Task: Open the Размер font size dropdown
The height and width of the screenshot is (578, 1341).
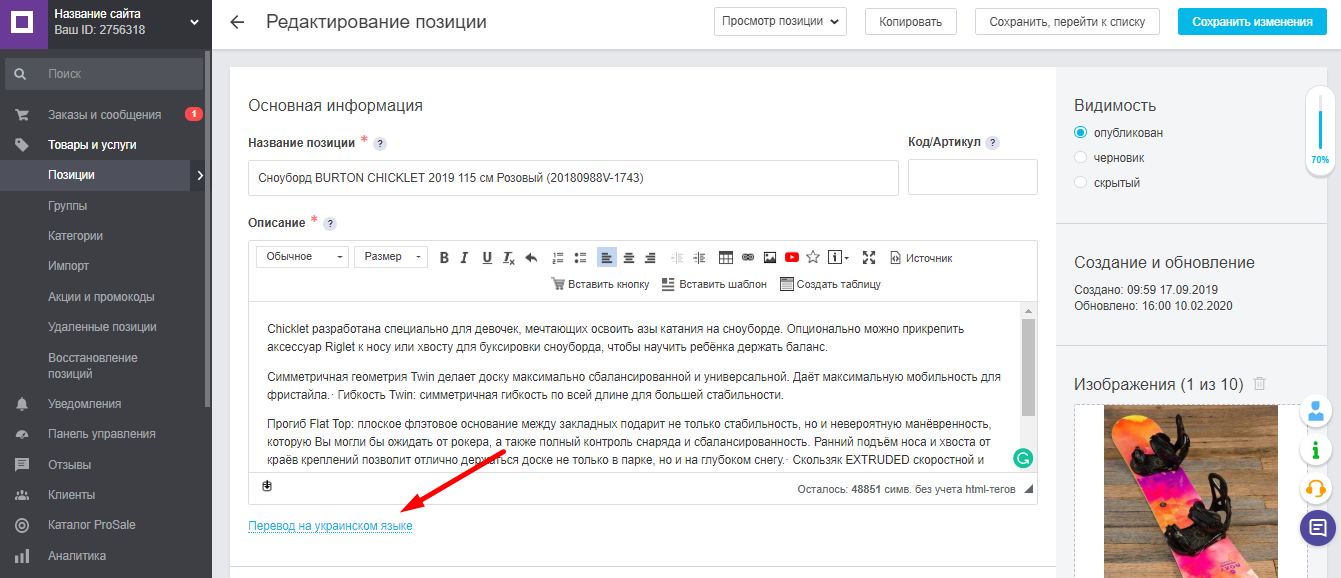Action: click(x=391, y=257)
